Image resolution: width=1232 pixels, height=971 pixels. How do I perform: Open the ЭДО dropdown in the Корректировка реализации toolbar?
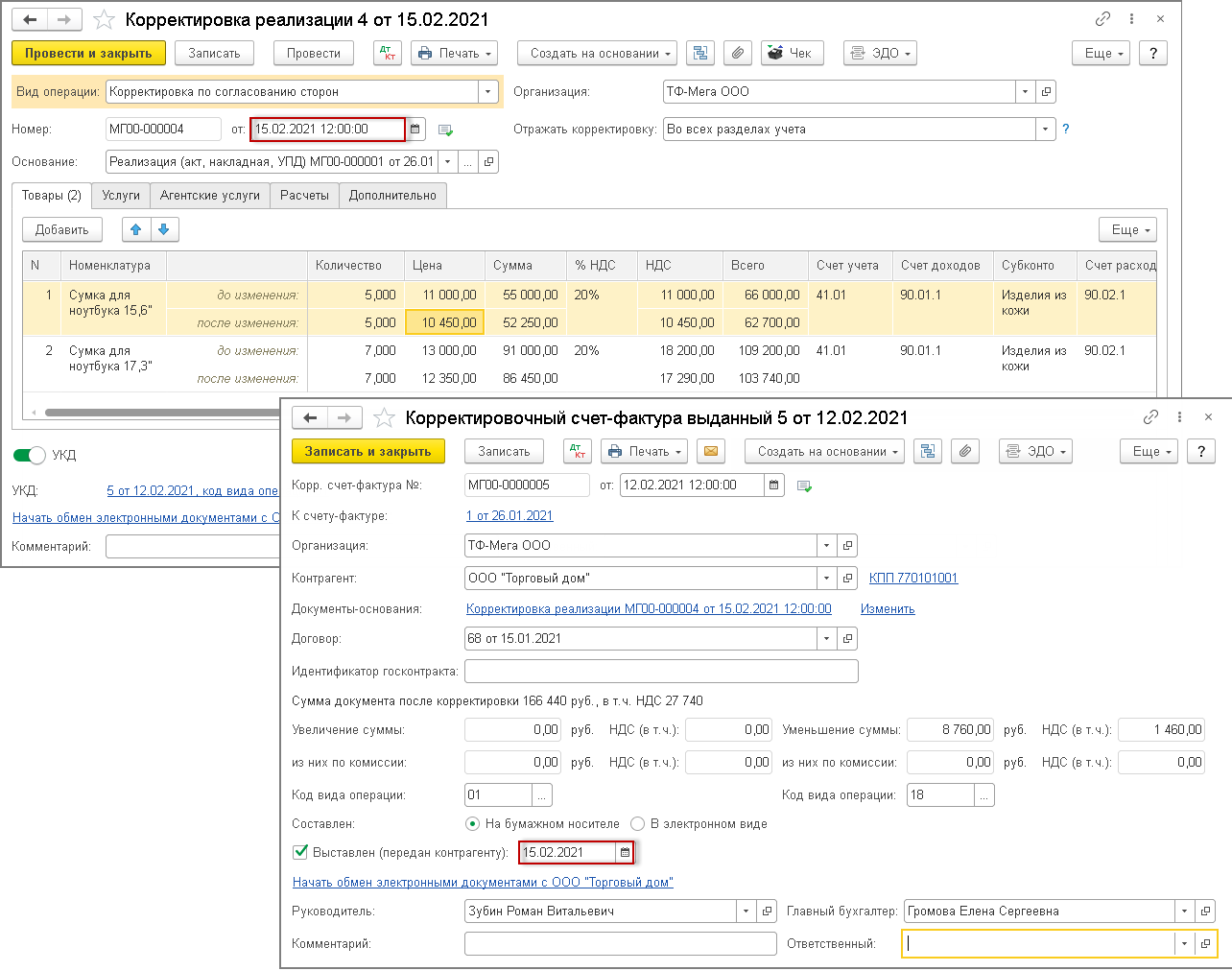point(880,53)
